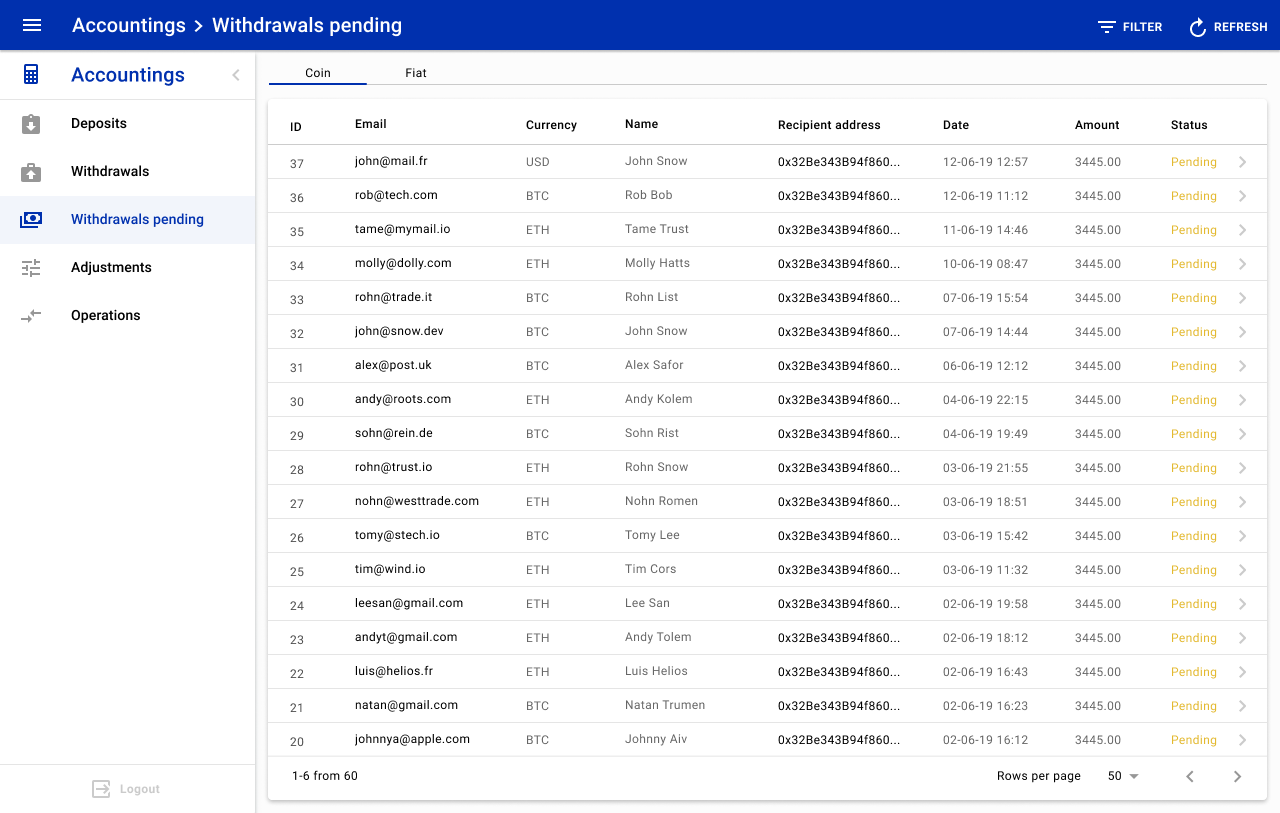Expand row 37 john@mail.fr chevron
This screenshot has height=813, width=1280.
click(1243, 162)
